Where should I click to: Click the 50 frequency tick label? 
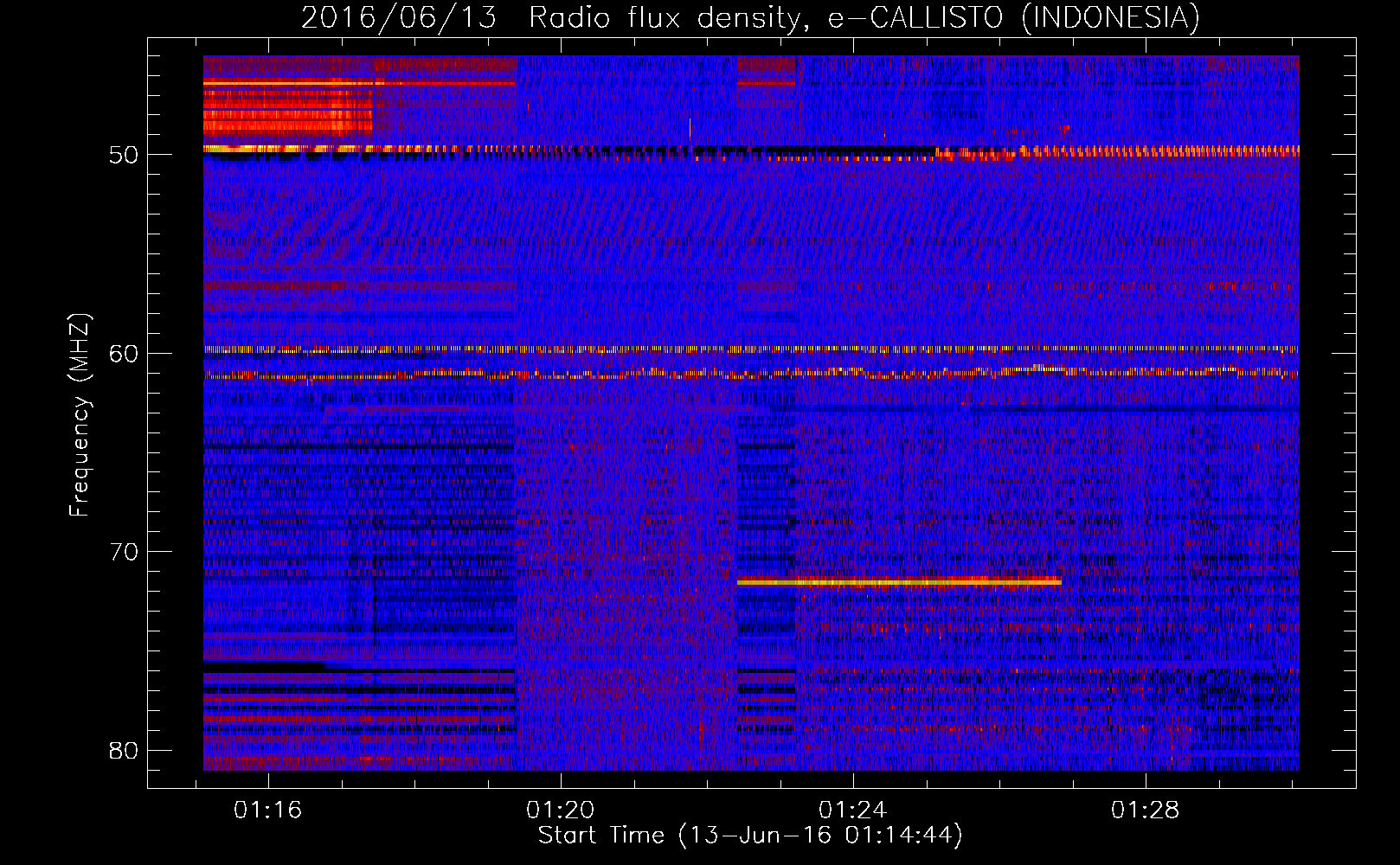(124, 155)
